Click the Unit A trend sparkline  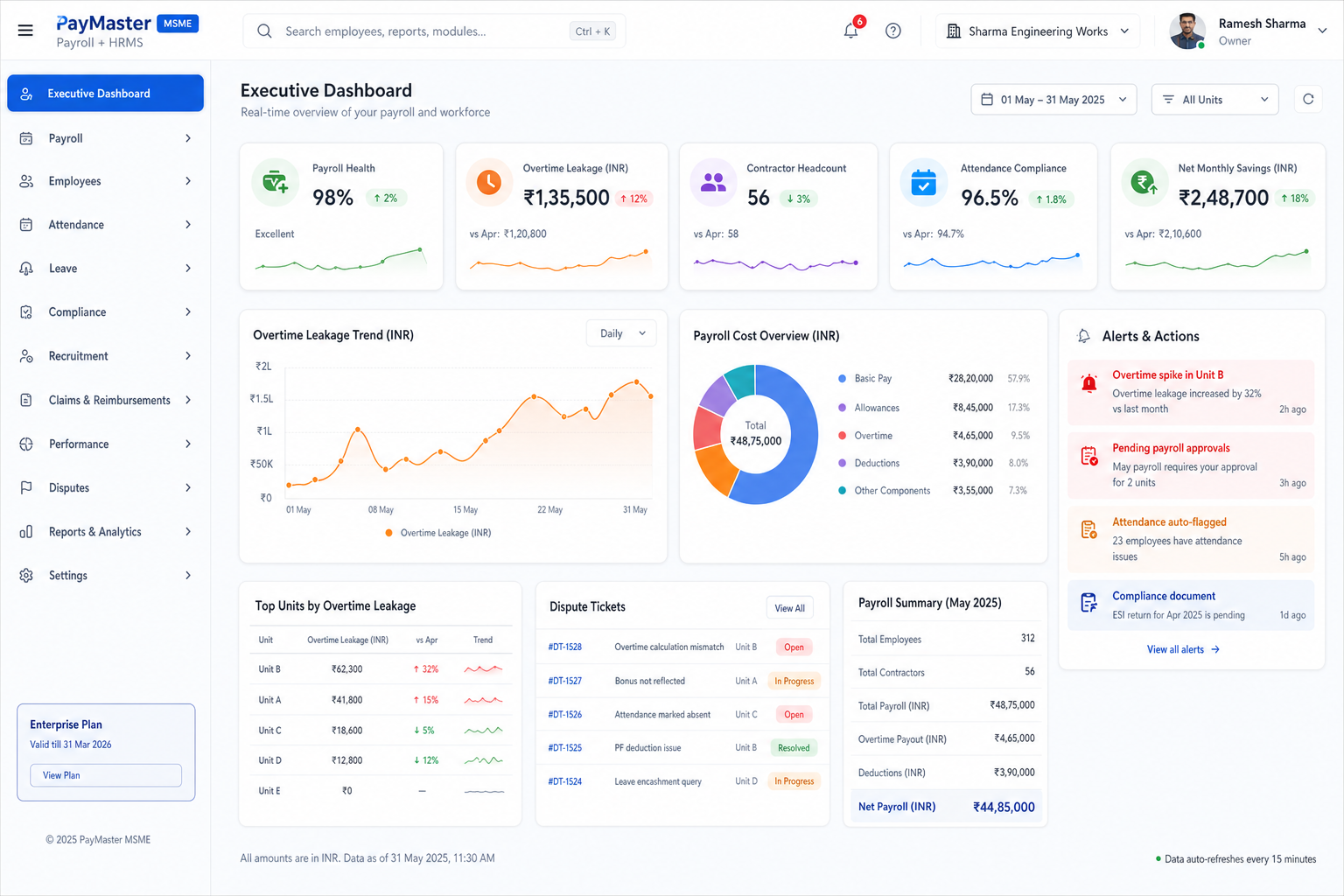483,700
